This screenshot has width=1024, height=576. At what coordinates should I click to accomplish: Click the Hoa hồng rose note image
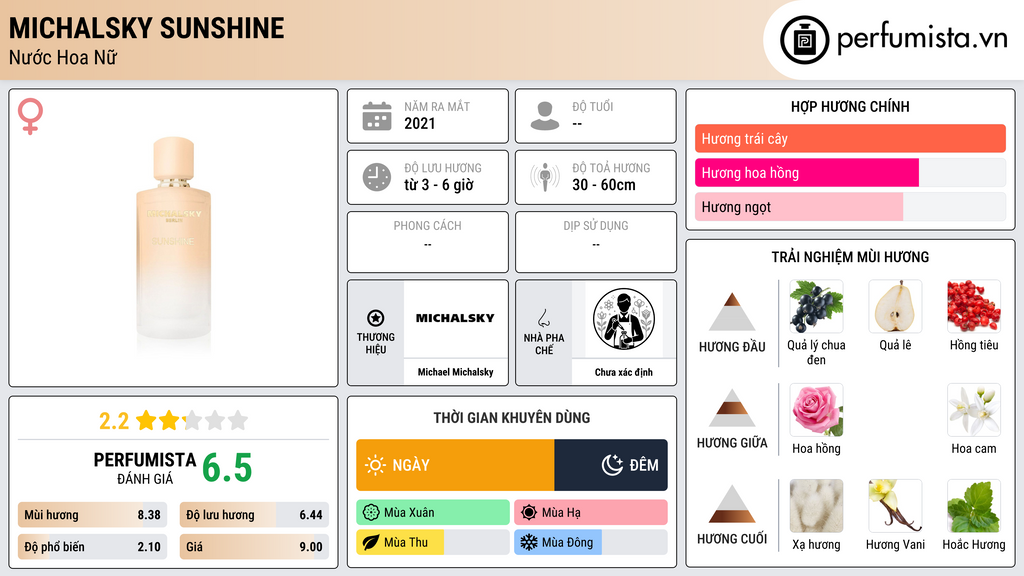click(x=816, y=409)
